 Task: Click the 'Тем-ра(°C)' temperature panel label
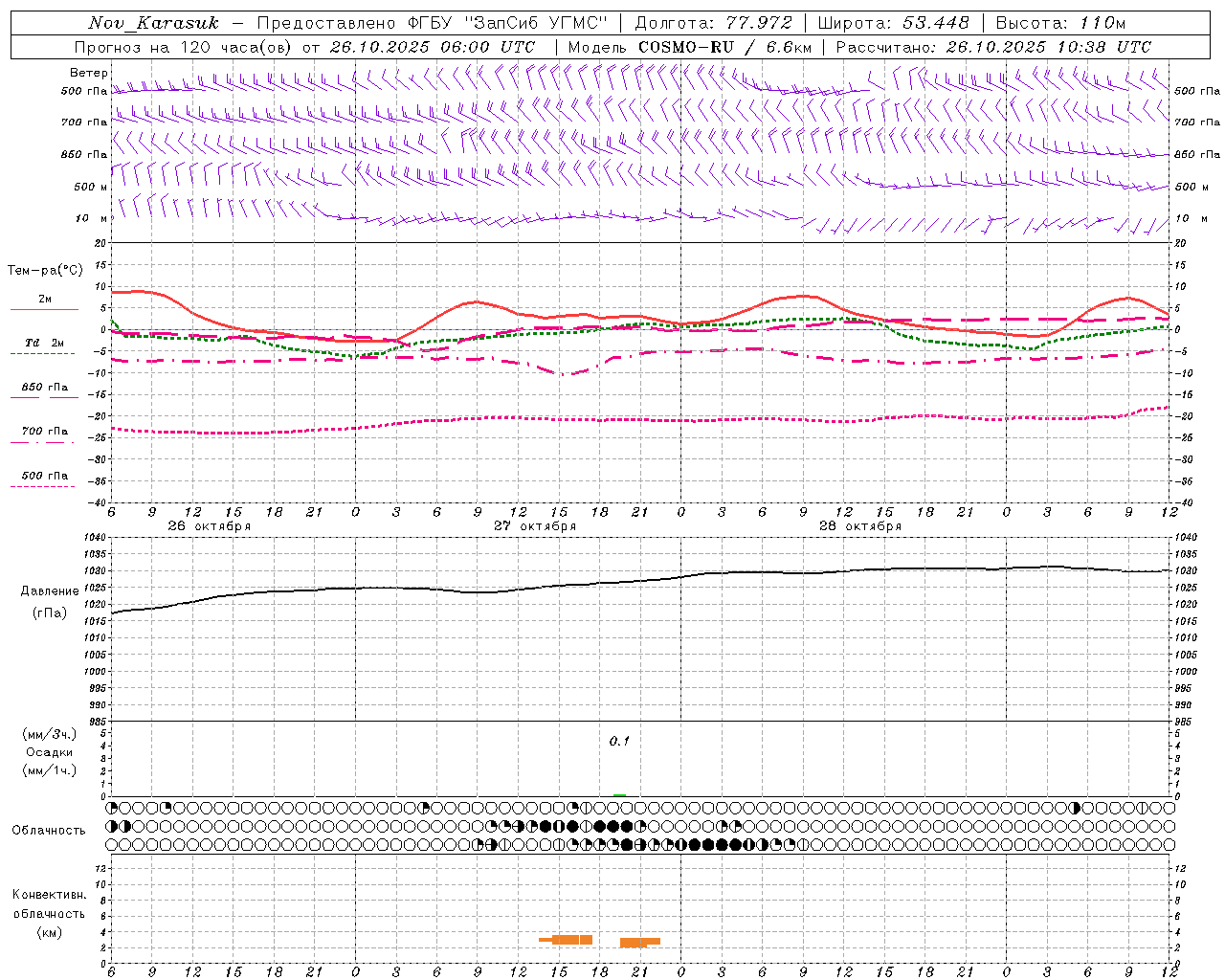click(45, 271)
